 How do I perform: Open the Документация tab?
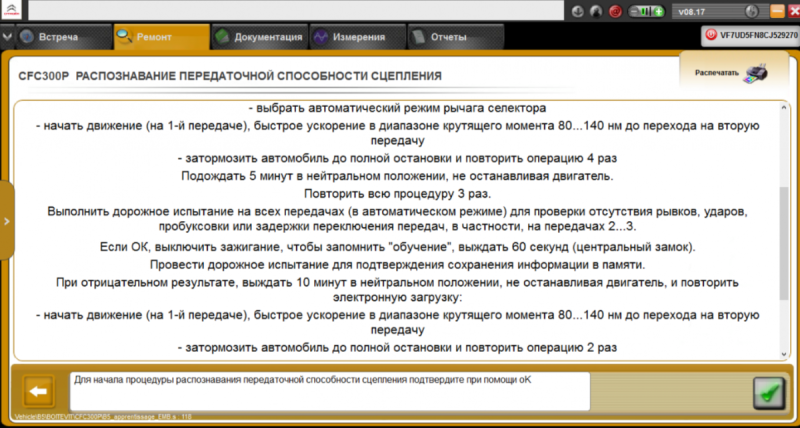point(259,37)
